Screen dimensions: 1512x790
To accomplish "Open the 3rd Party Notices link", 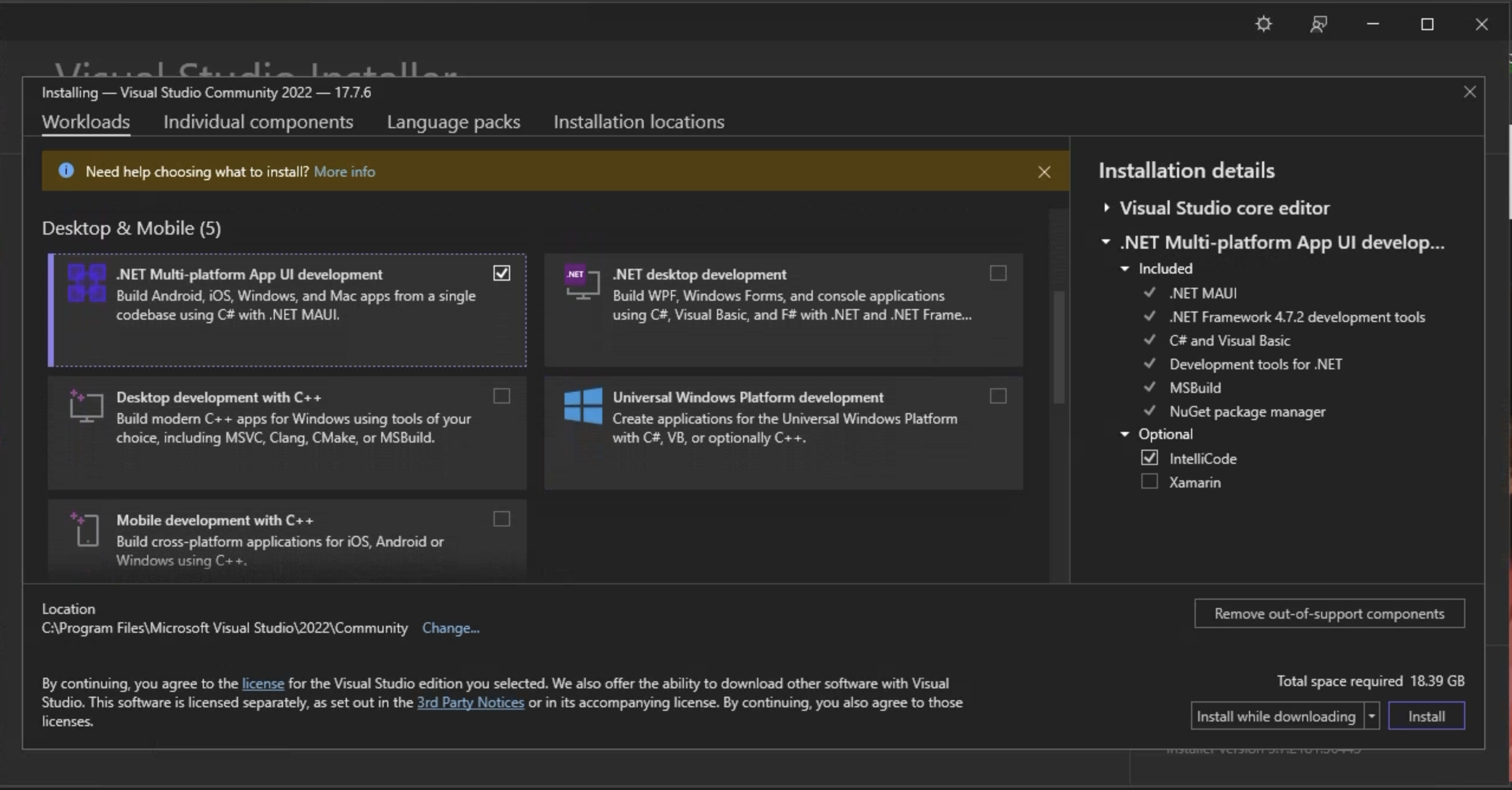I will tap(470, 702).
